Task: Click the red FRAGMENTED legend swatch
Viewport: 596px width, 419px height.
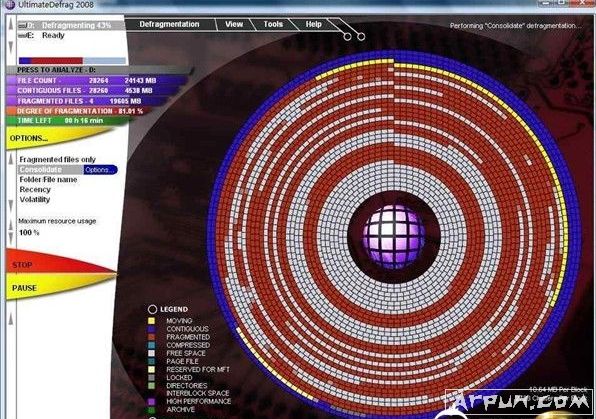Action: [x=151, y=337]
